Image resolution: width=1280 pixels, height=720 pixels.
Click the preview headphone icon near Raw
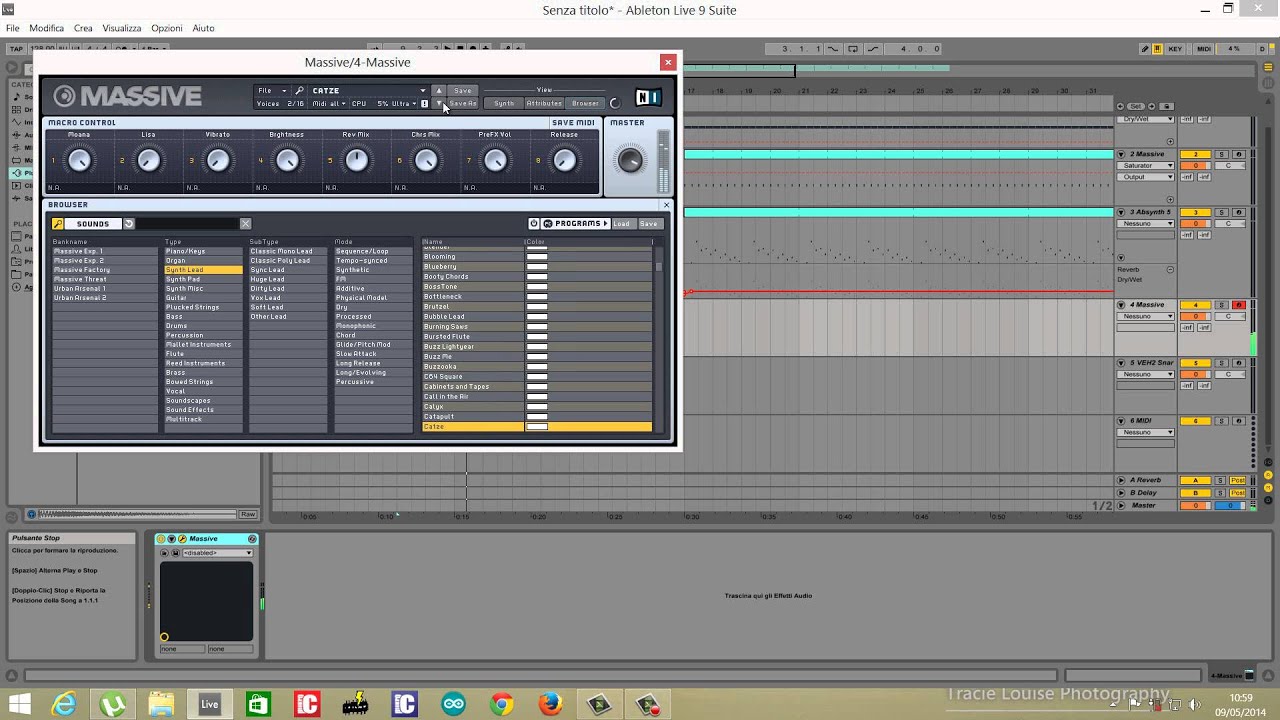[31, 514]
